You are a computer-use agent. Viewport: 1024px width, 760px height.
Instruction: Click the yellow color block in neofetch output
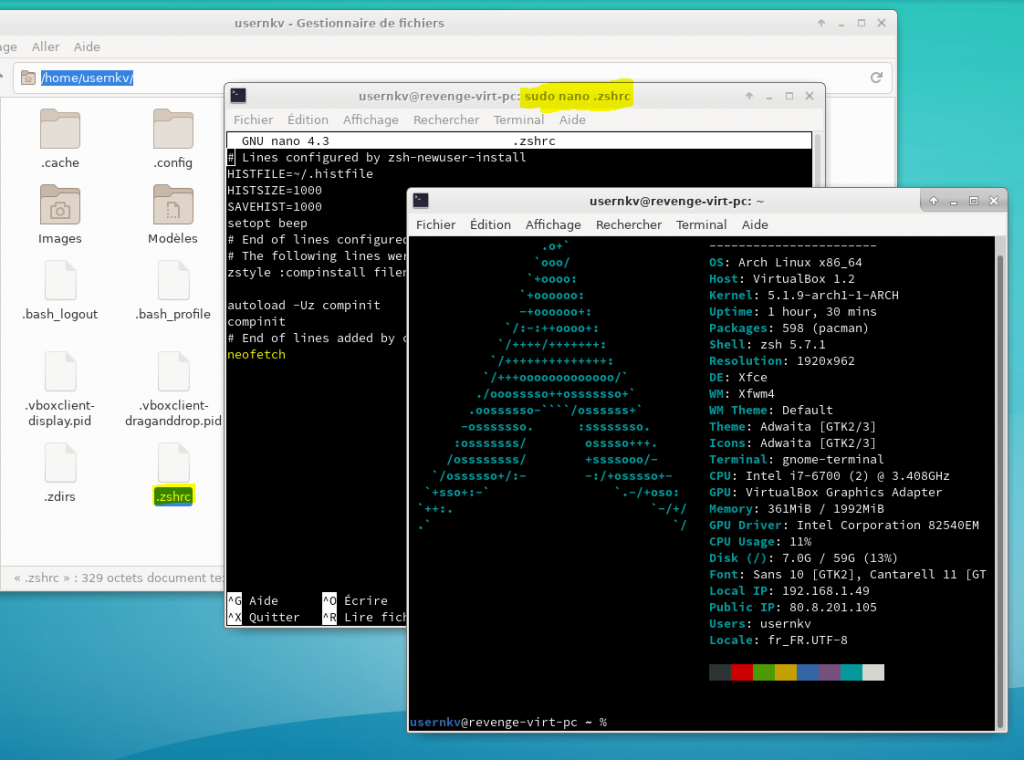pos(786,673)
